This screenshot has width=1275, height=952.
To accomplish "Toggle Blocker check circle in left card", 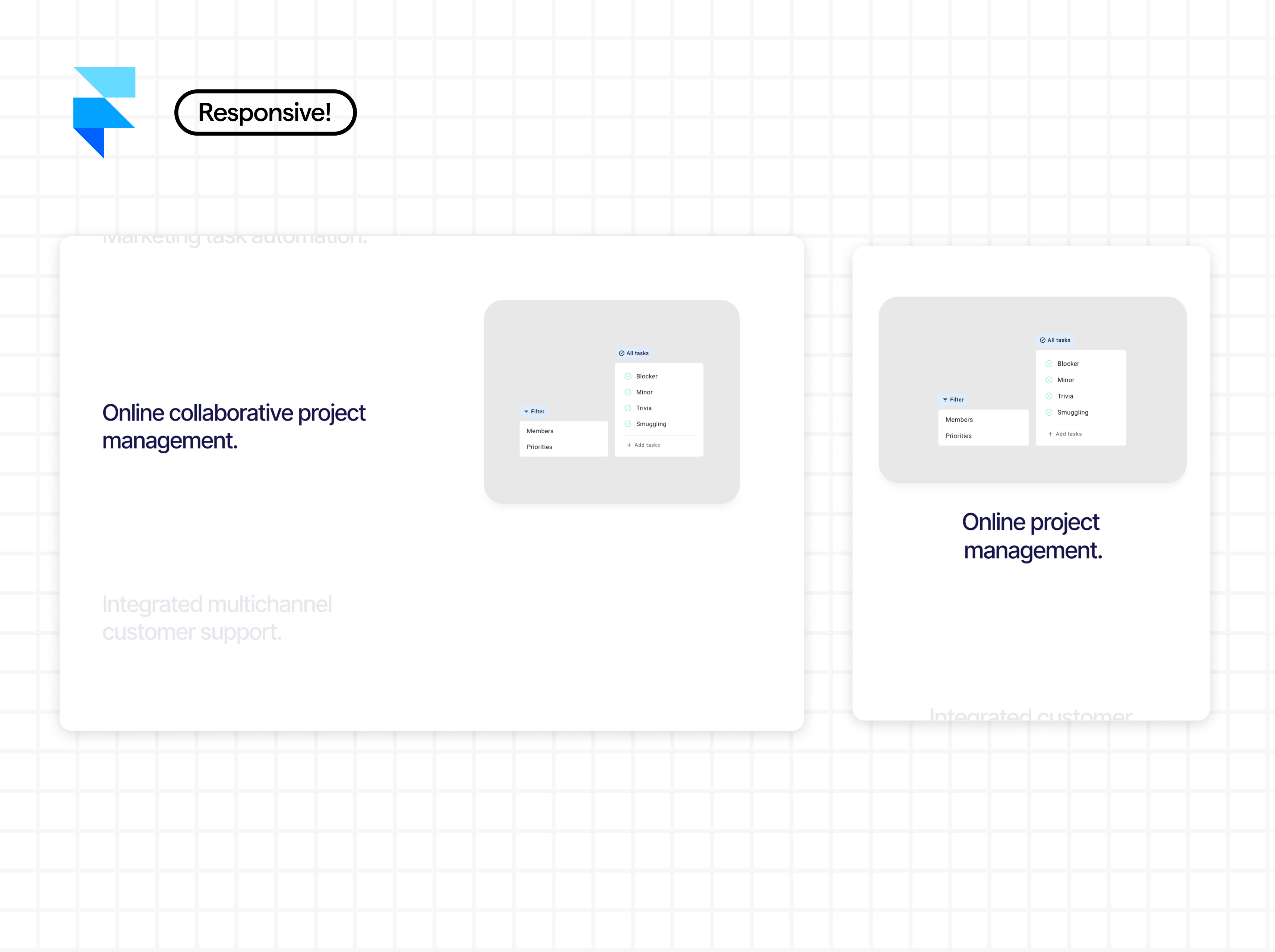I will point(628,376).
